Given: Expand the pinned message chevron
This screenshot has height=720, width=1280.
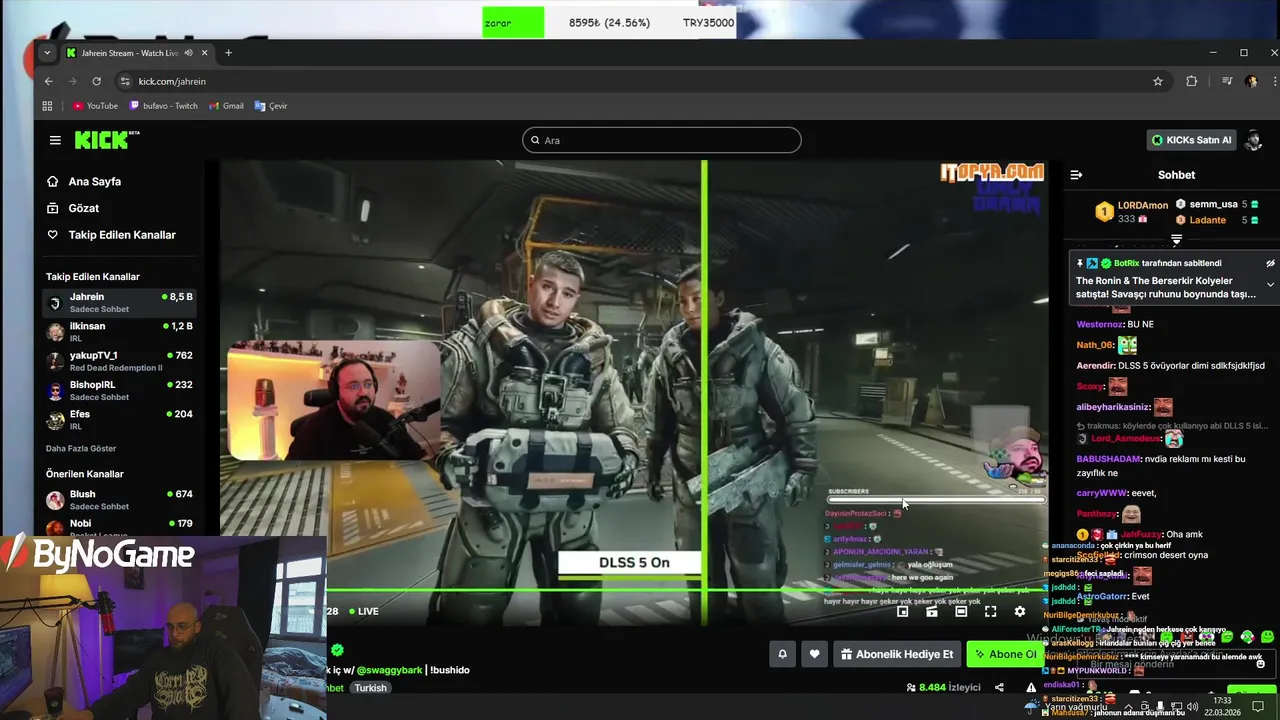Looking at the screenshot, I should tap(1270, 284).
